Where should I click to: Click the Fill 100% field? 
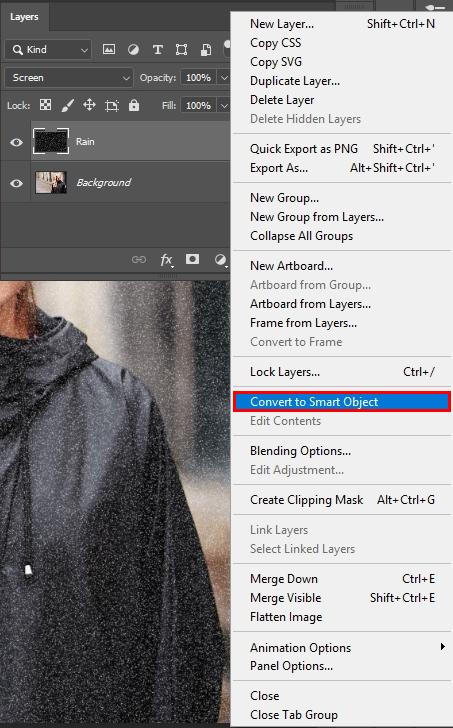199,105
